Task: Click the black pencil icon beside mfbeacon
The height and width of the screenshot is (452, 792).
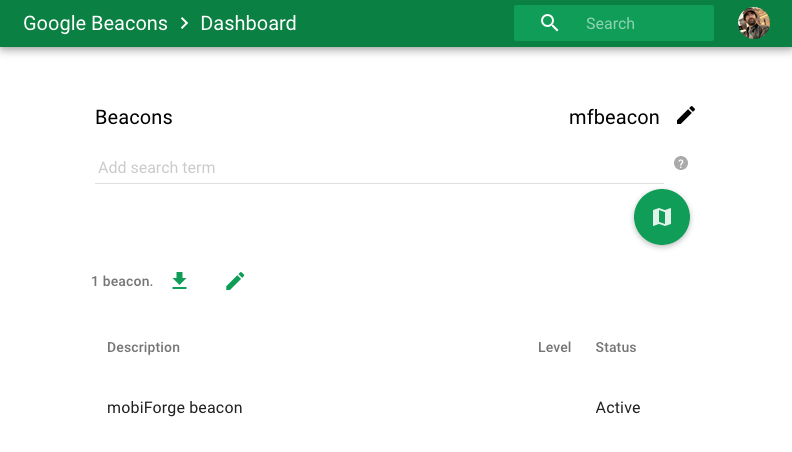Action: click(x=685, y=116)
